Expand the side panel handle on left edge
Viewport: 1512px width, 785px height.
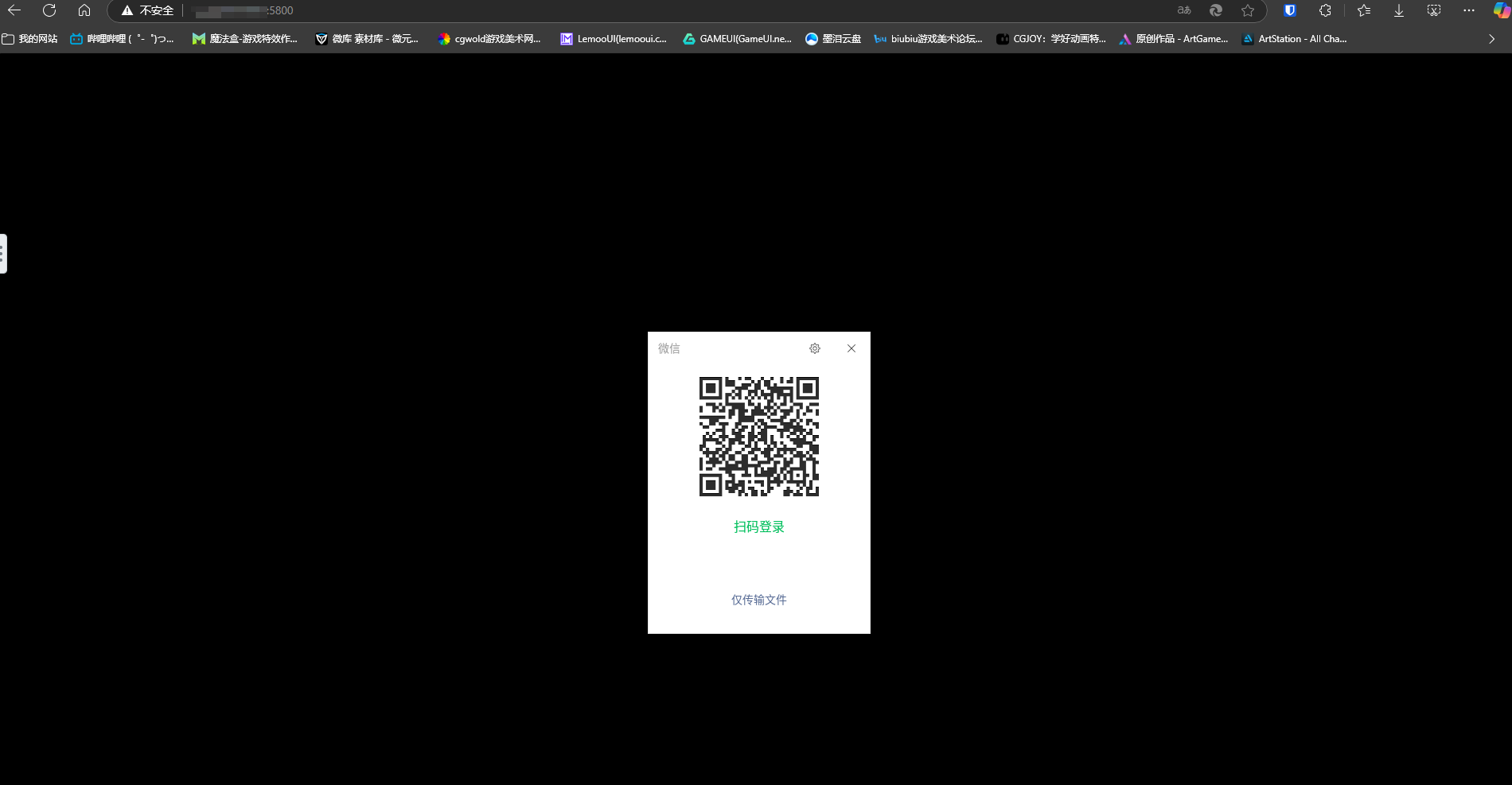point(3,254)
